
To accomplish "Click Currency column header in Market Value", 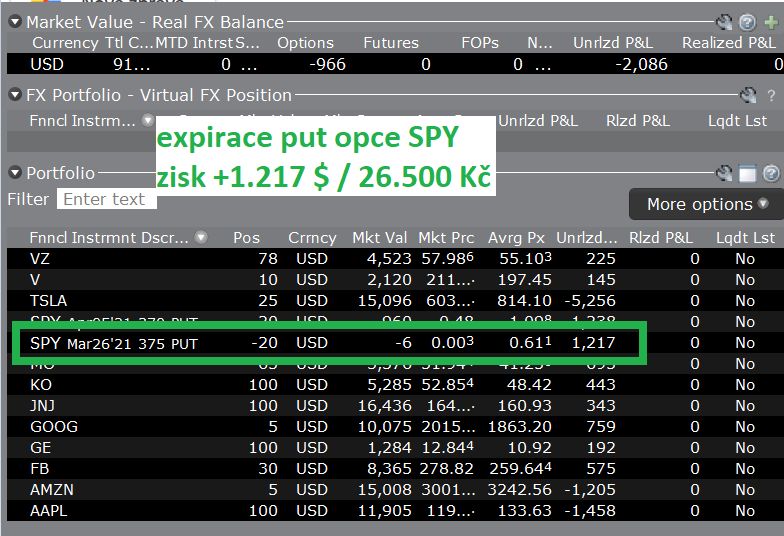I will [x=66, y=43].
